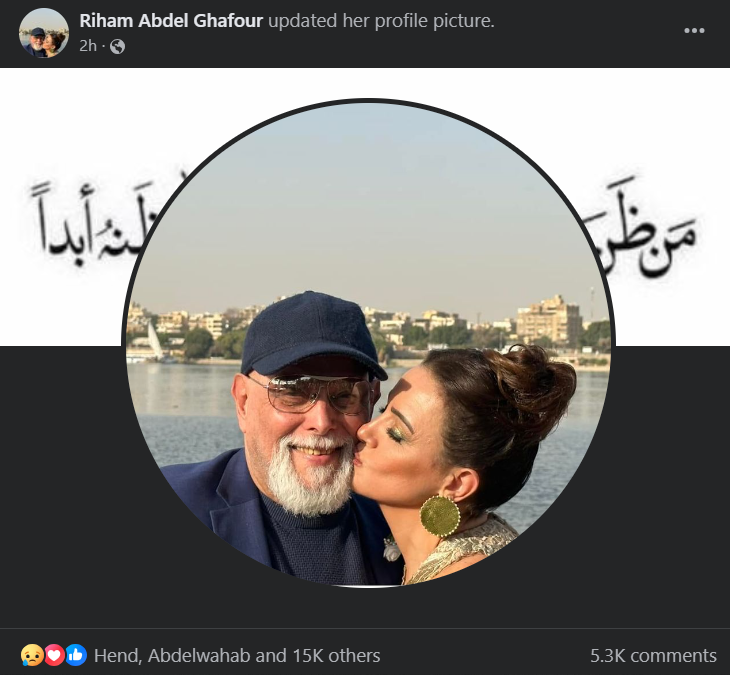Click the blue thumbs-up like reaction icon
This screenshot has height=675, width=730.
(x=76, y=655)
